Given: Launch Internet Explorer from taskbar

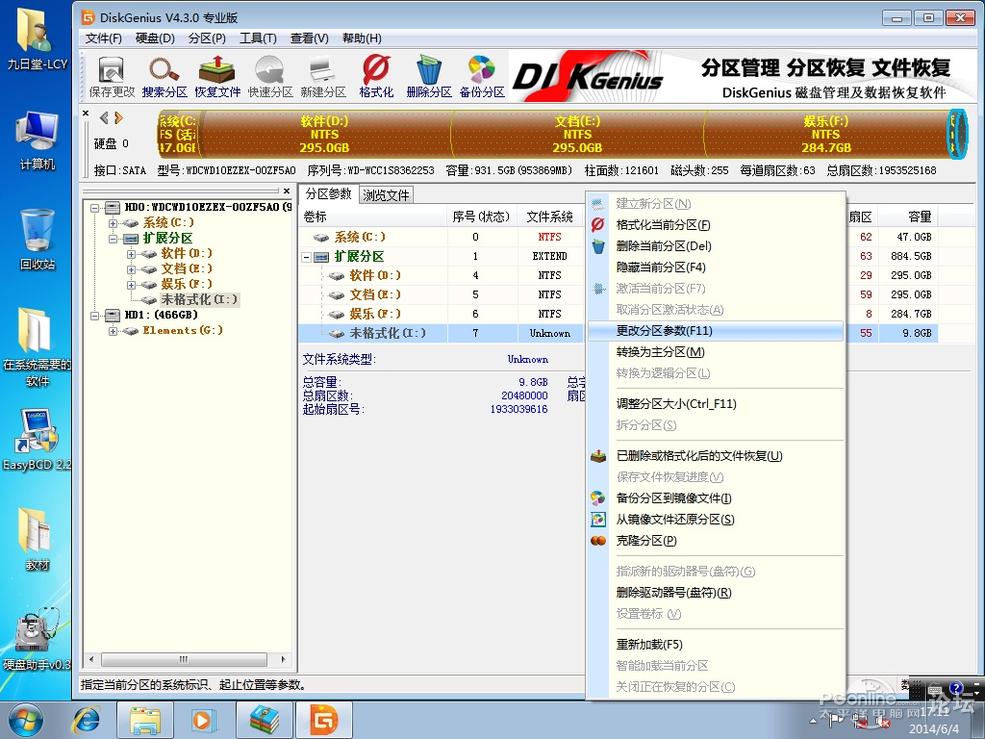Looking at the screenshot, I should click(87, 720).
